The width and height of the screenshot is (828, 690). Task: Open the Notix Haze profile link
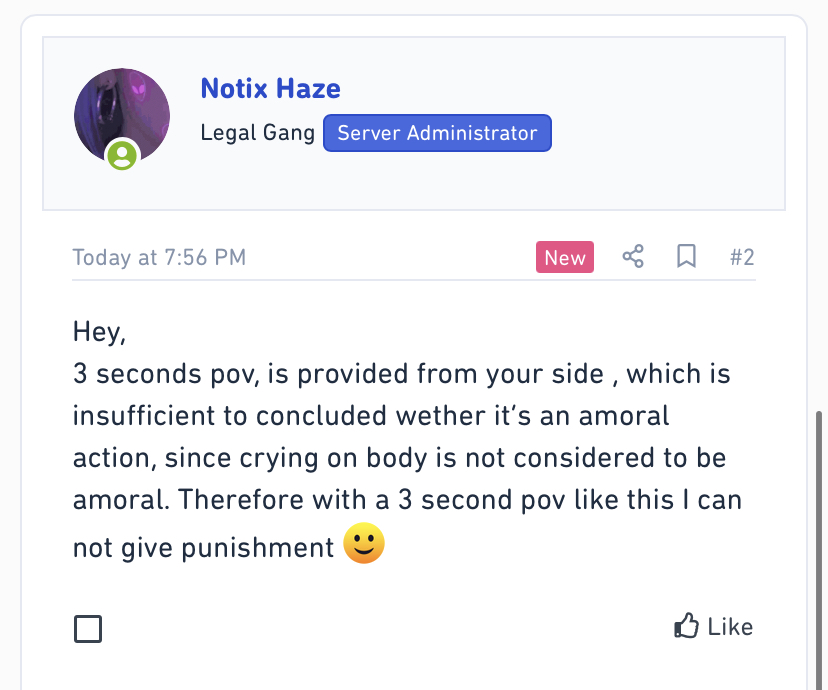(x=270, y=88)
